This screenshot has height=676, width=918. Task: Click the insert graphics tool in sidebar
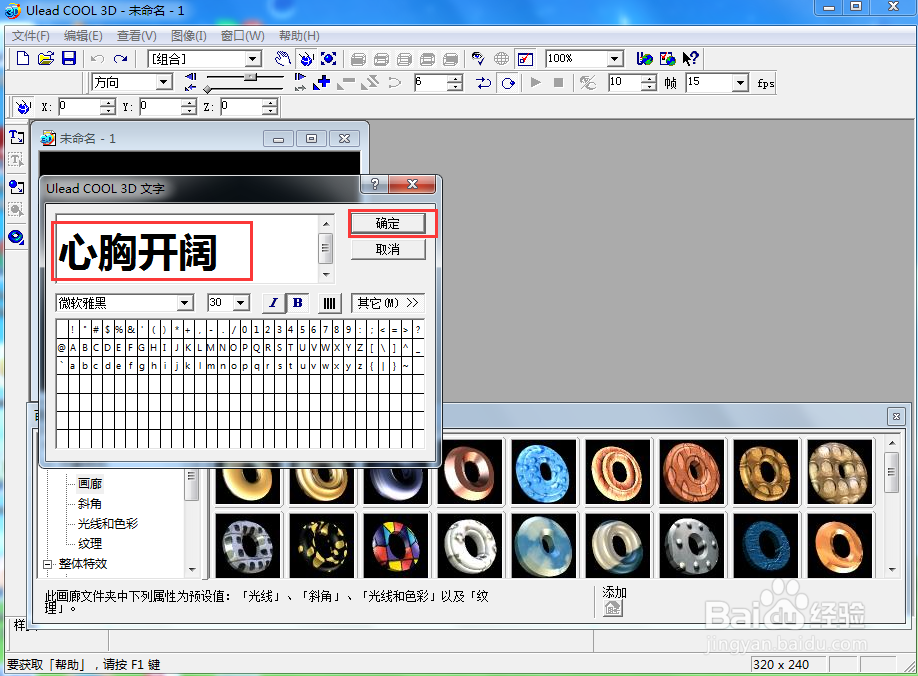click(x=16, y=187)
